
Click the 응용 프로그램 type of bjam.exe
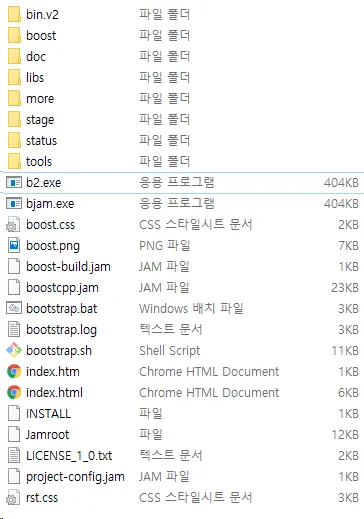(x=176, y=204)
